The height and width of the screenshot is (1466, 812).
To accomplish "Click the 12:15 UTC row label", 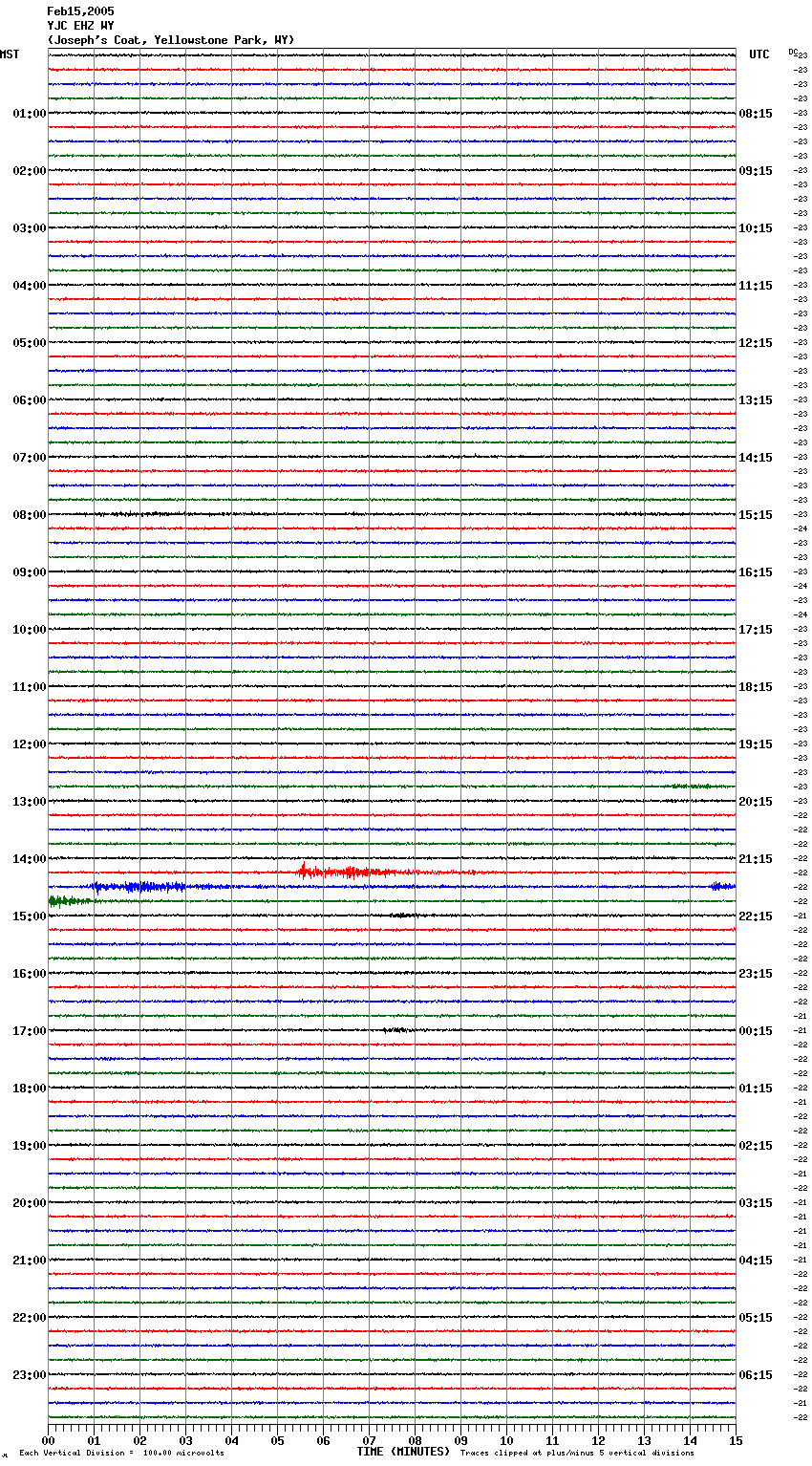I will pos(756,343).
